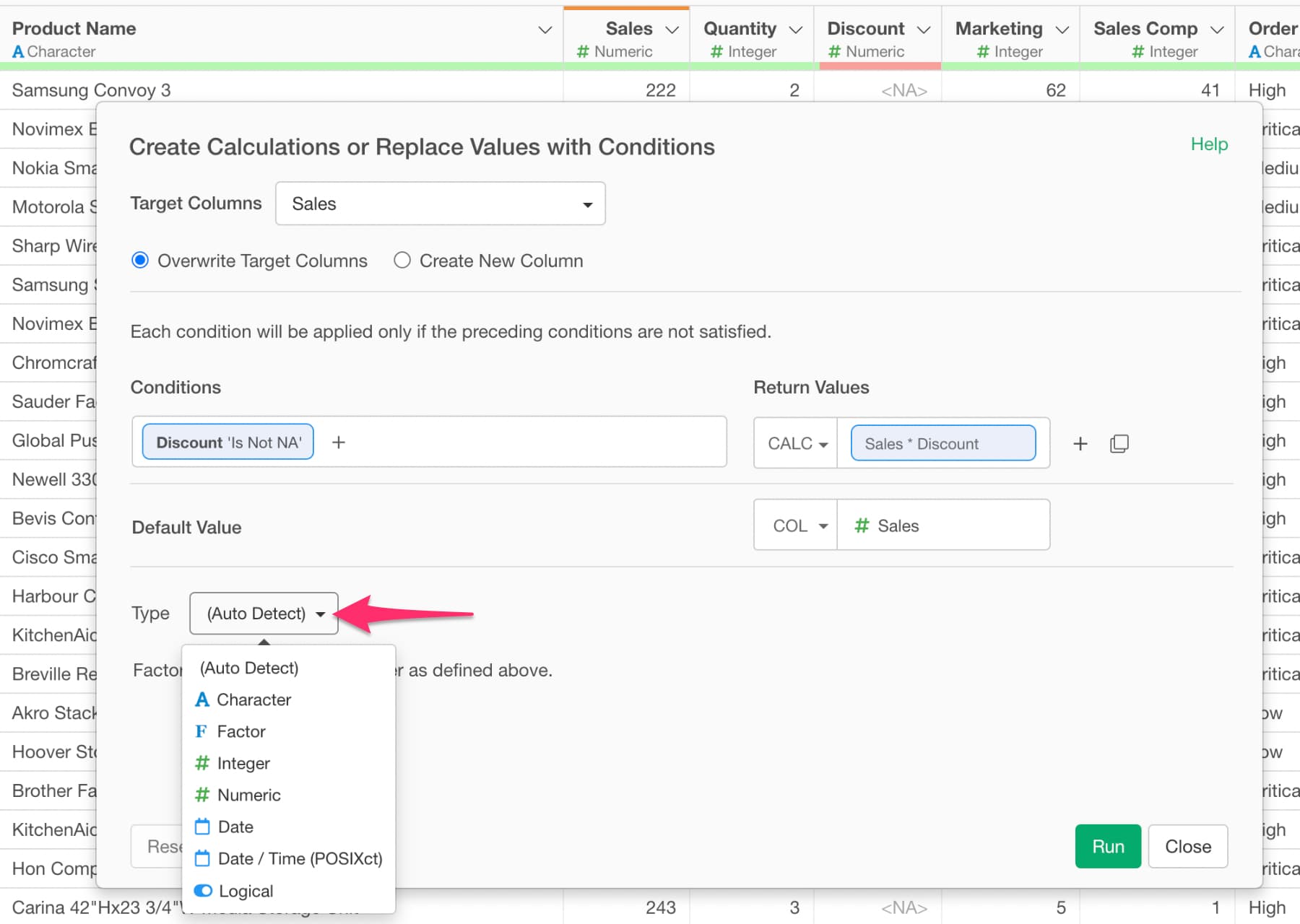Open the Discount column header menu chevron
Viewport: 1300px width, 924px height.
click(x=923, y=30)
